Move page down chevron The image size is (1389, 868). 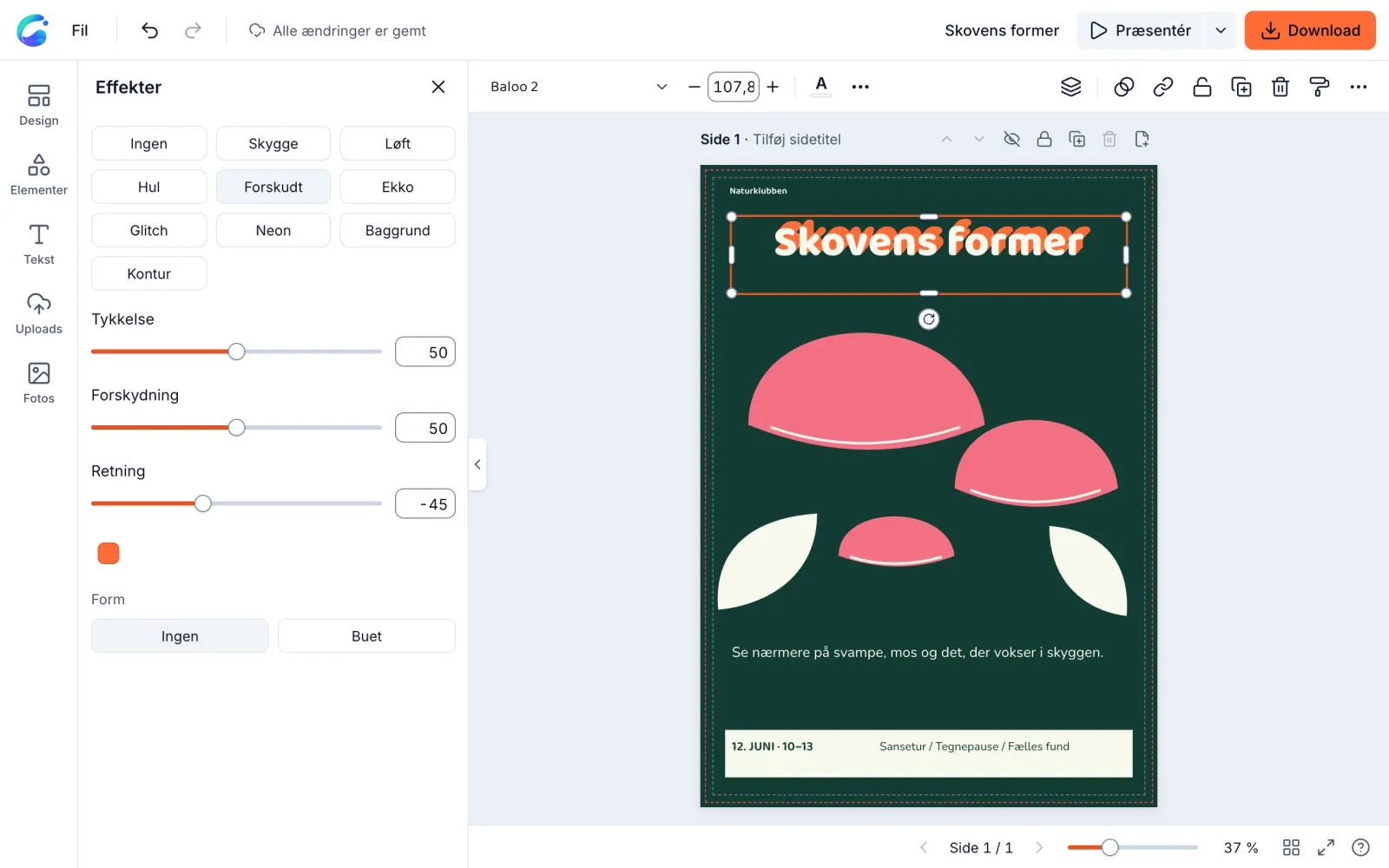[979, 139]
